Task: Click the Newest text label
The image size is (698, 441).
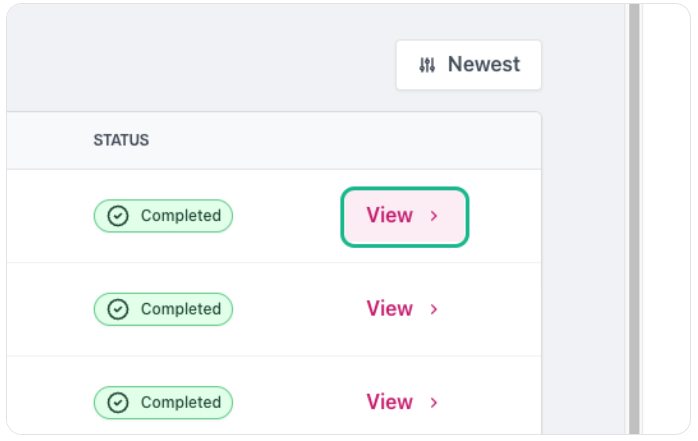Action: click(x=483, y=65)
